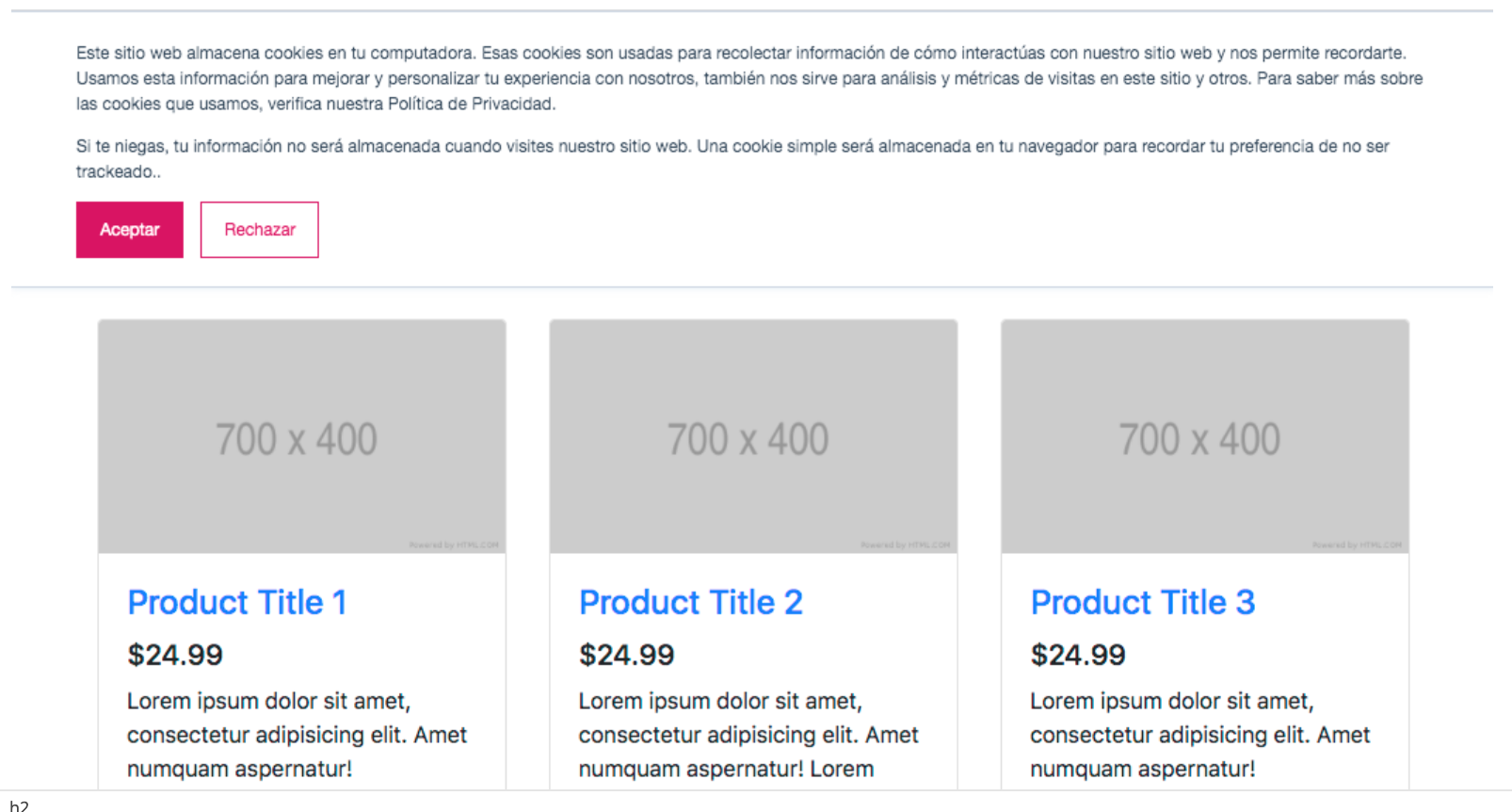Viewport: 1512px width, 812px height.
Task: Click the "Política de Privacidad" text in cookie notice
Action: pyautogui.click(x=471, y=104)
